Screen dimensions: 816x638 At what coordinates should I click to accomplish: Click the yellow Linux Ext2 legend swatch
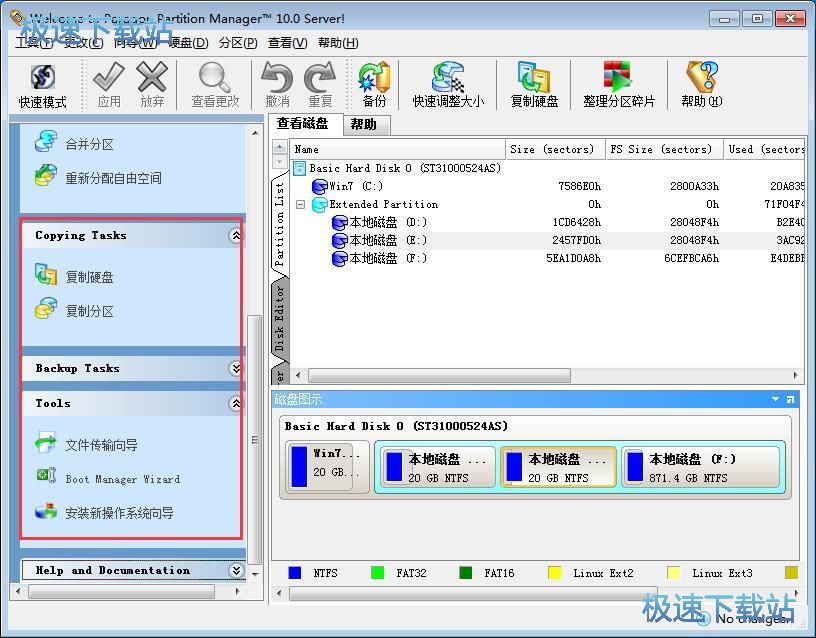[555, 573]
